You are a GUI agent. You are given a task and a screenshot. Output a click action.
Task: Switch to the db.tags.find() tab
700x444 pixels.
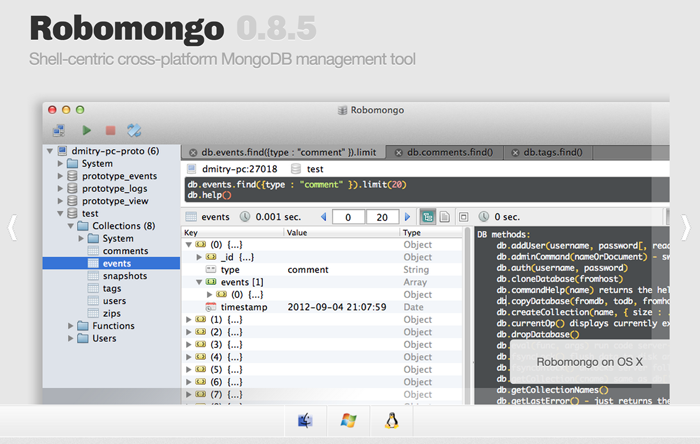point(553,152)
